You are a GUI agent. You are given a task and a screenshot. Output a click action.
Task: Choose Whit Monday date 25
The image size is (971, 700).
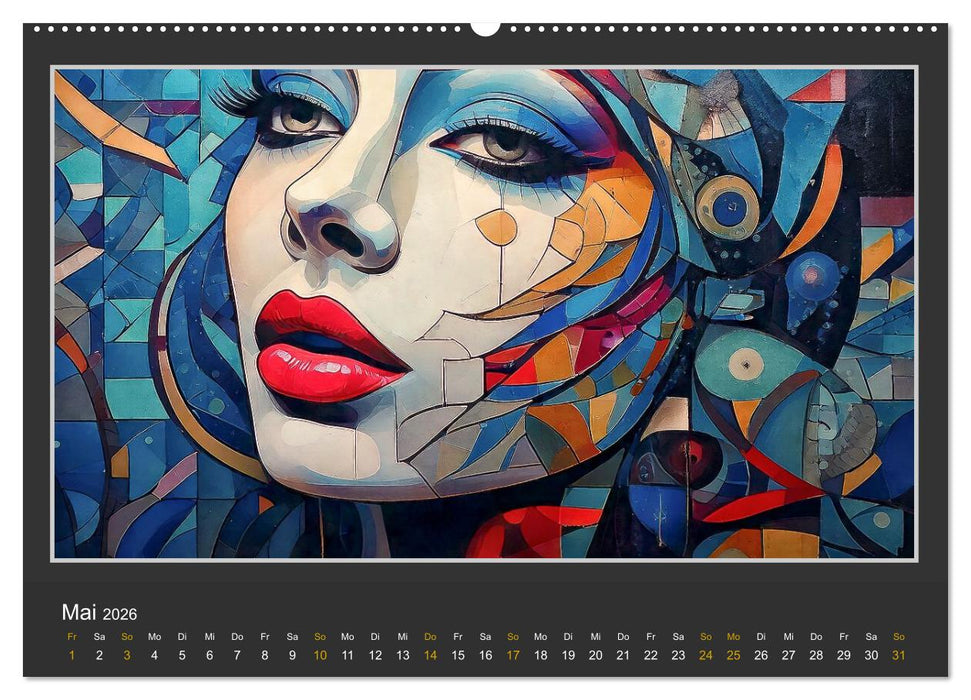pos(734,655)
